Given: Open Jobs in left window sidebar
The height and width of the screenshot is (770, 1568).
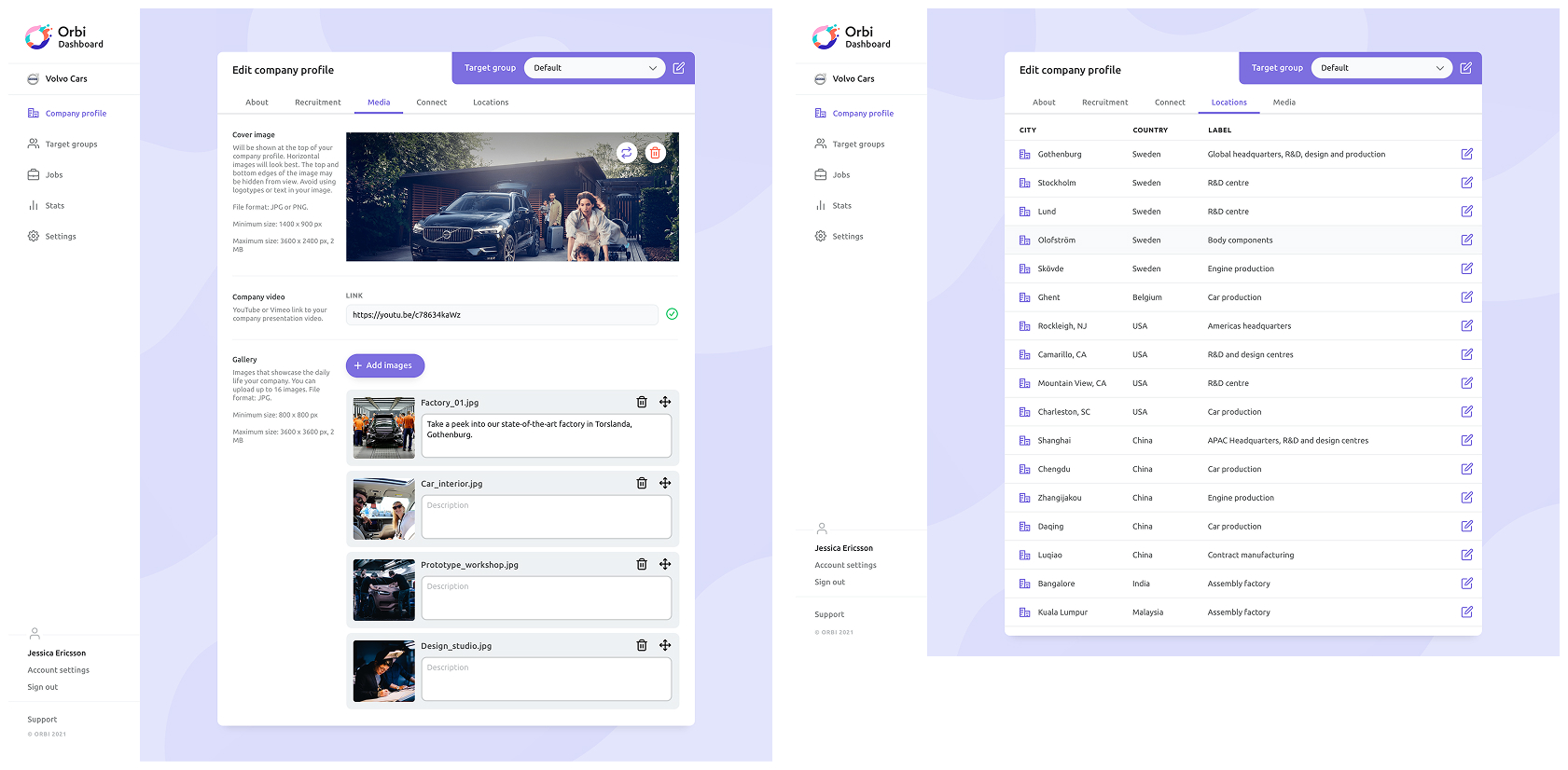Looking at the screenshot, I should point(46,175).
